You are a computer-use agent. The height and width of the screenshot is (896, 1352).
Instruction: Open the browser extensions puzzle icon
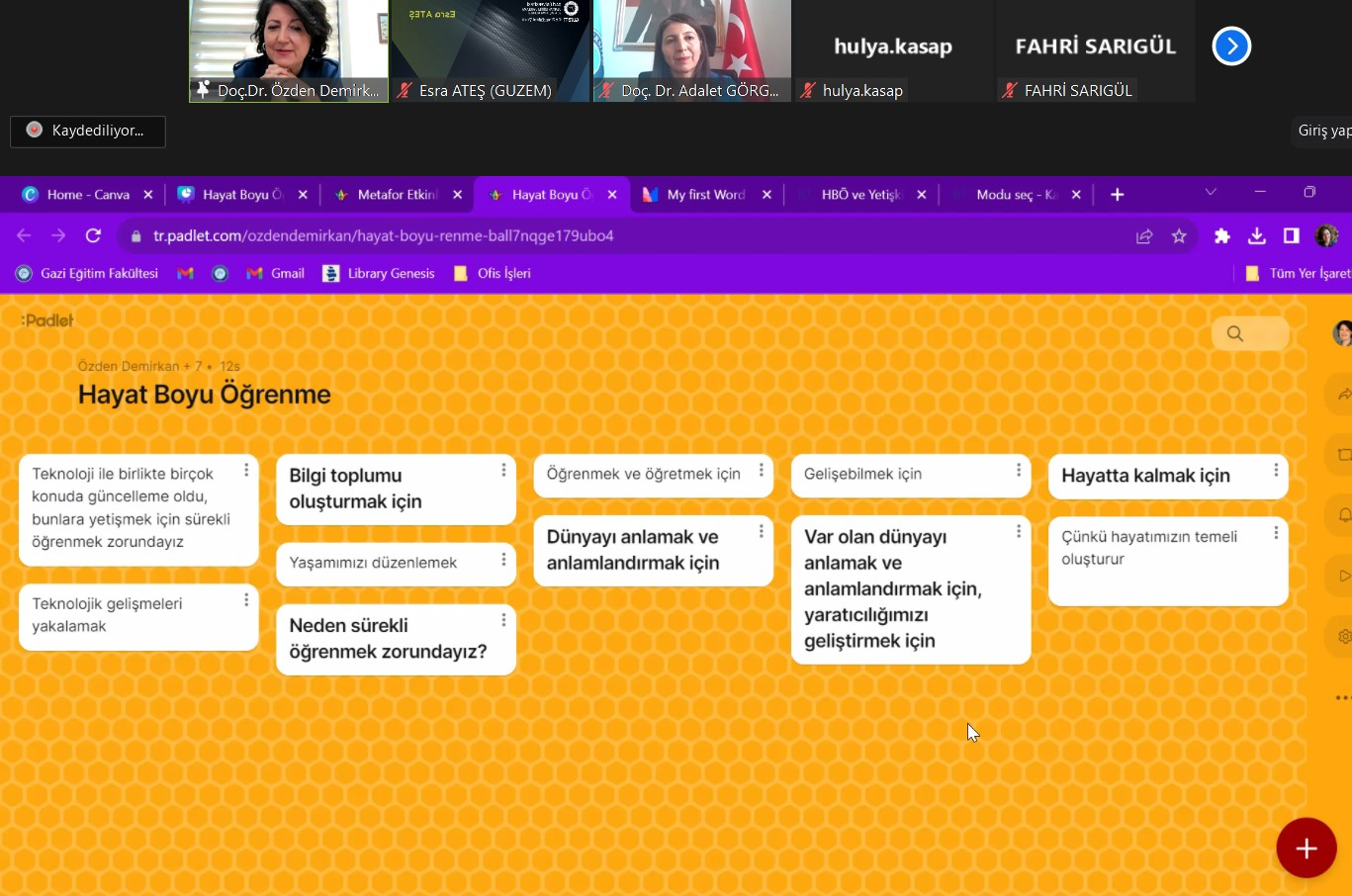[1222, 236]
